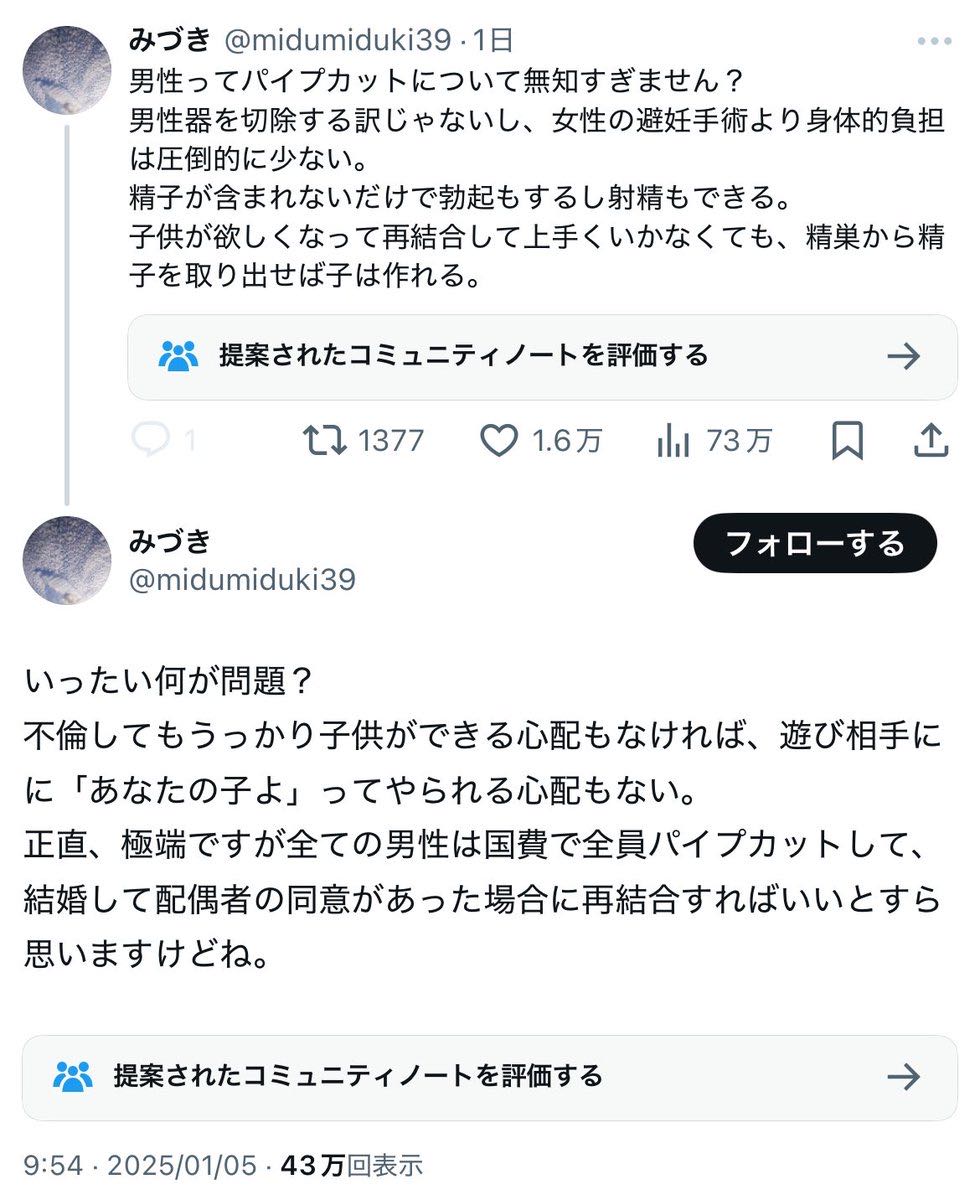The height and width of the screenshot is (1200, 980).
Task: Open @midumiduki39 handle below second avatar
Action: (242, 580)
